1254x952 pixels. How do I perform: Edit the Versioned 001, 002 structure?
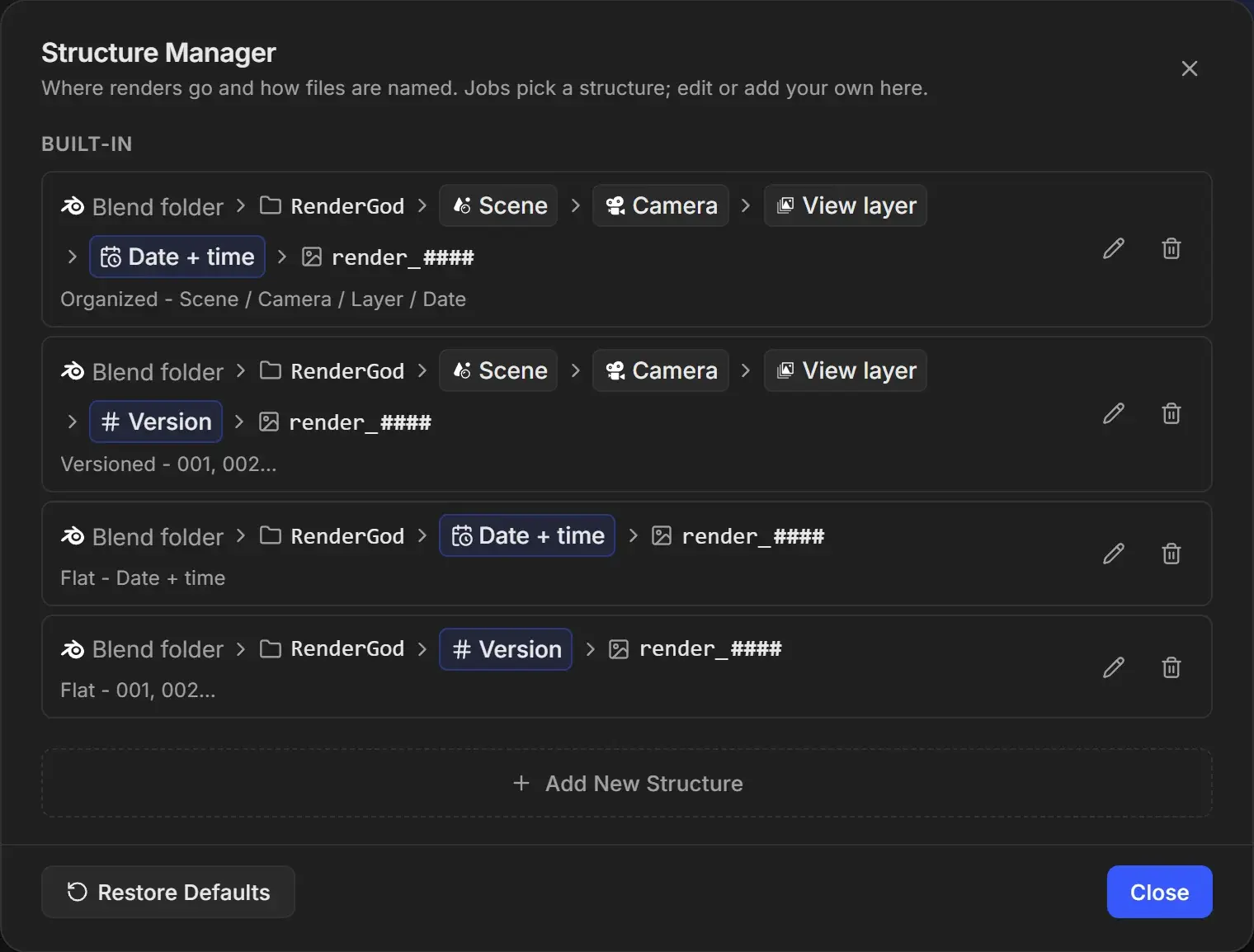coord(1114,413)
